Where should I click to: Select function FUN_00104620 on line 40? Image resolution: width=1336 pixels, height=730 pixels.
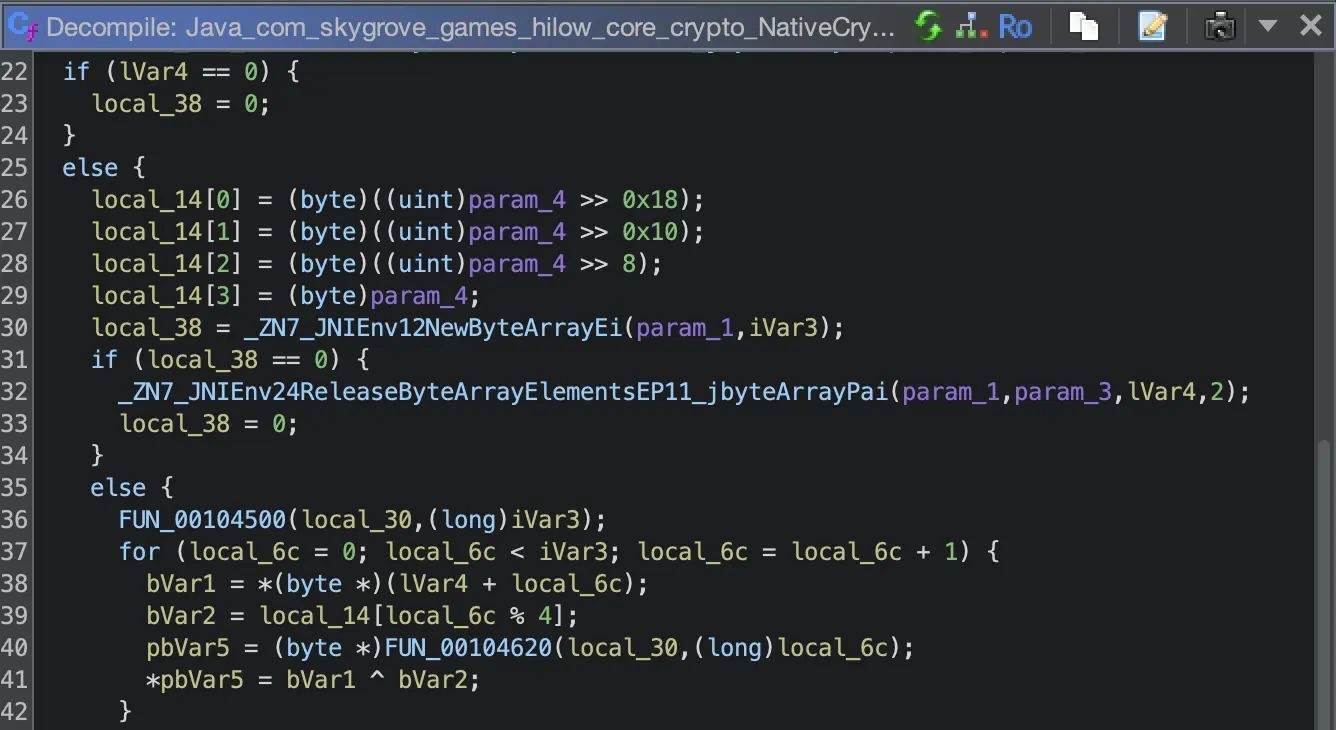pos(467,647)
